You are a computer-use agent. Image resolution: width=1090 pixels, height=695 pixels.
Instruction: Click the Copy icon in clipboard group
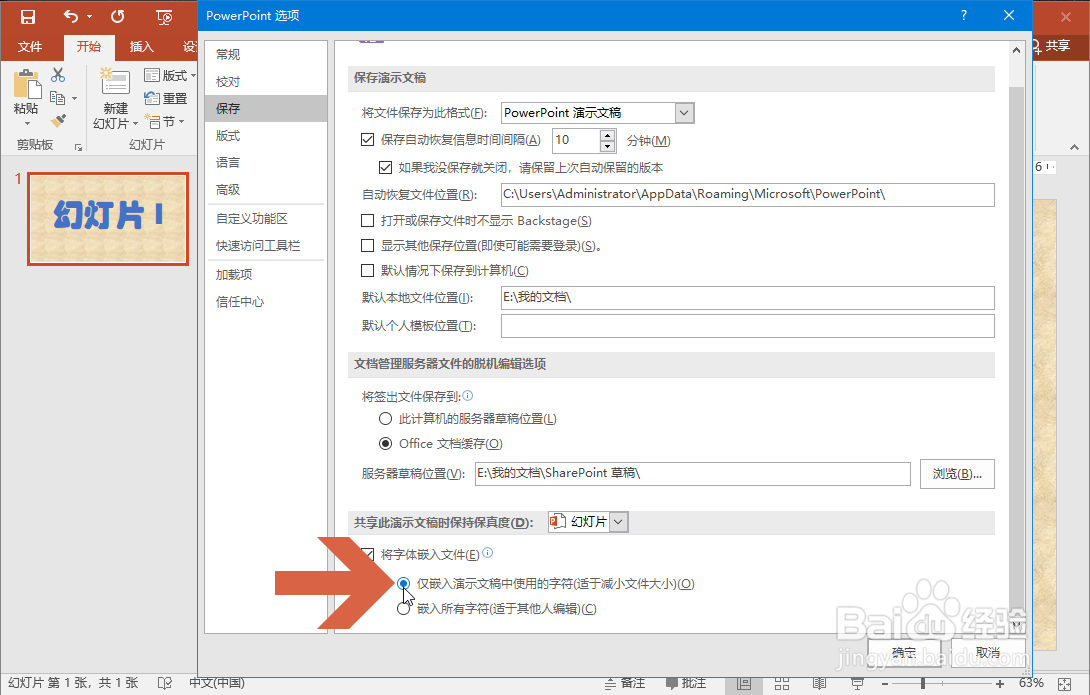point(57,96)
